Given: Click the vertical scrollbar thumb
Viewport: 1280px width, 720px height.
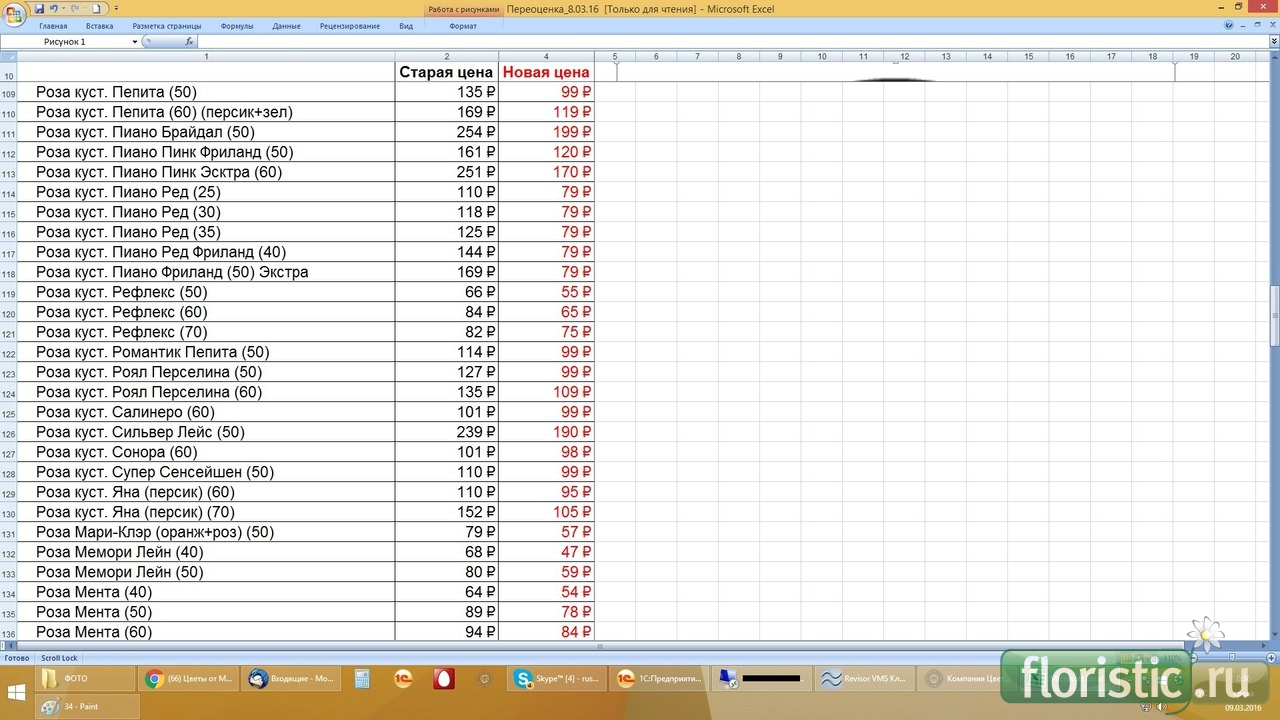Looking at the screenshot, I should pyautogui.click(x=1274, y=315).
